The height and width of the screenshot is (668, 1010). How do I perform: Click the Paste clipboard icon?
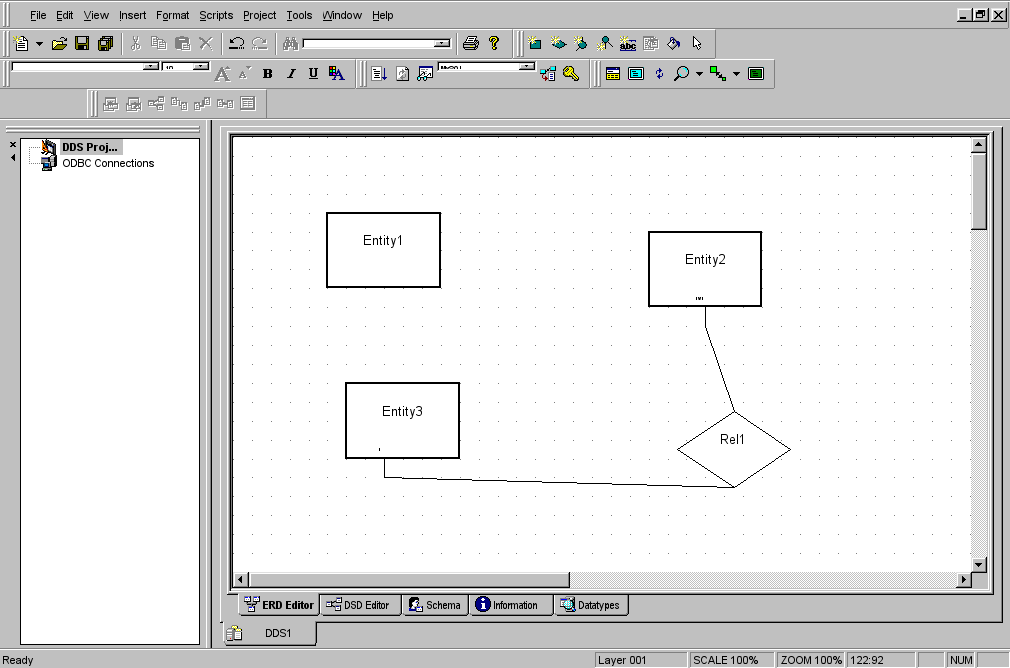tap(183, 43)
